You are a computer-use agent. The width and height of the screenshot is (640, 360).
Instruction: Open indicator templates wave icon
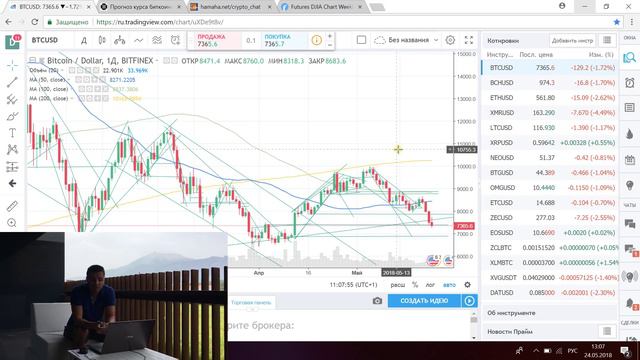pyautogui.click(x=157, y=40)
